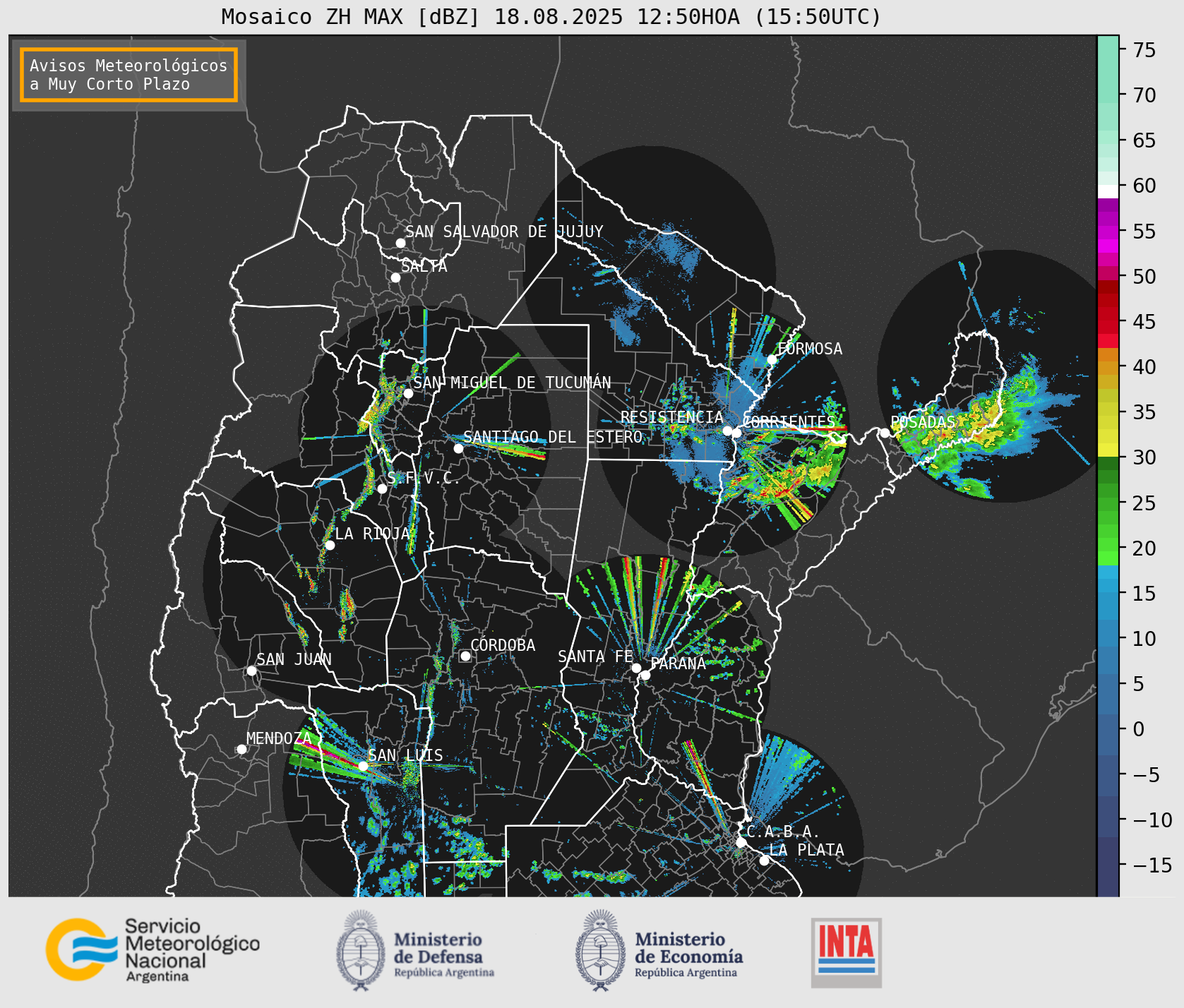
Task: Click the LA RIOJA label
Action: (x=372, y=534)
